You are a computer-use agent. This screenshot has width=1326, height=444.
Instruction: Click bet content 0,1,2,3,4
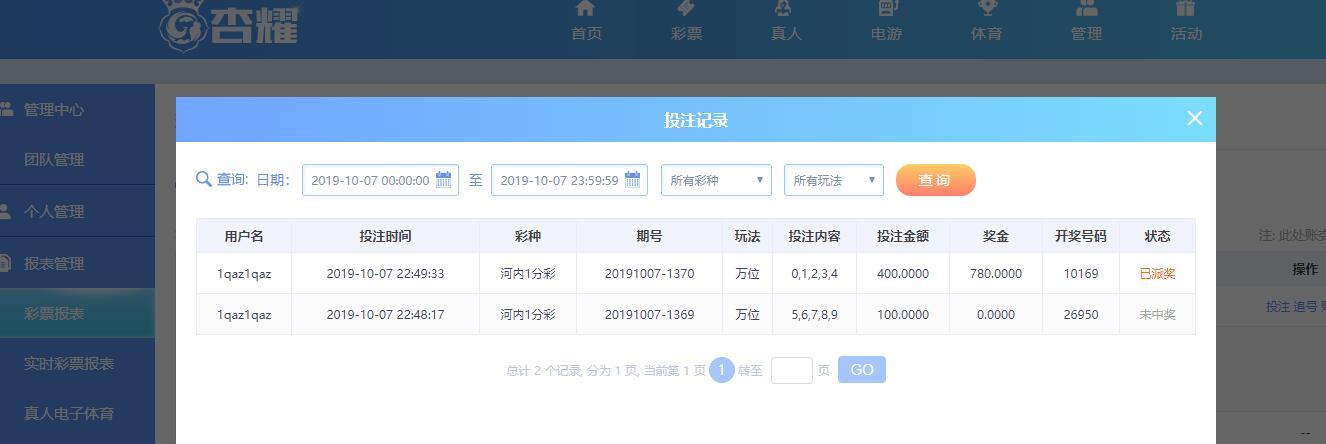(814, 273)
